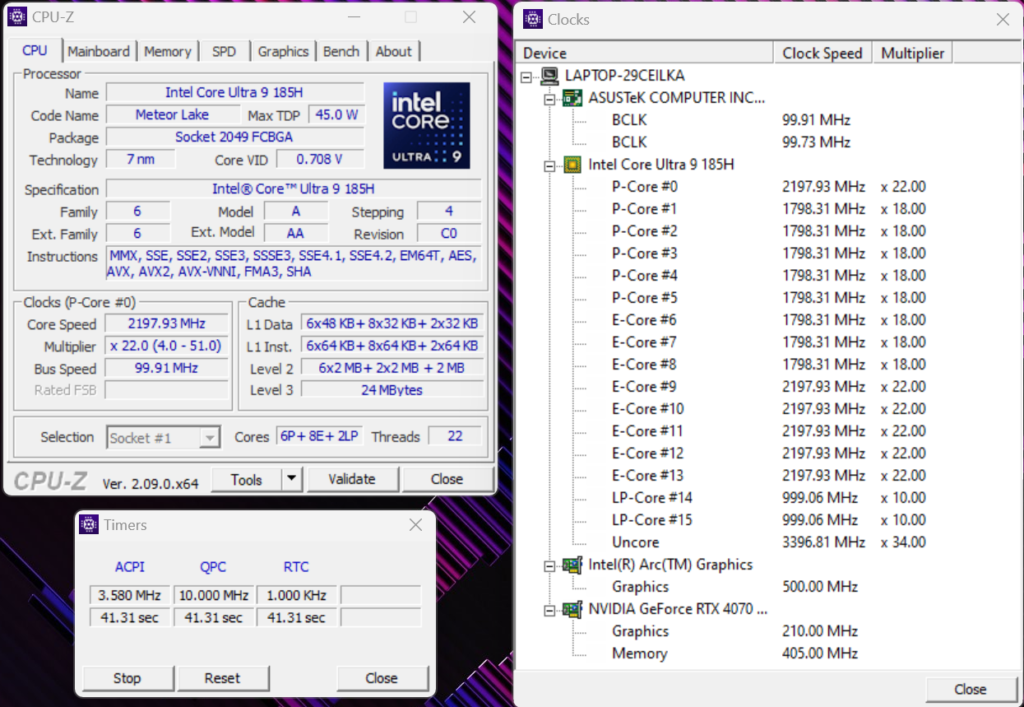The image size is (1024, 707).
Task: Reset the timers
Action: coord(222,678)
